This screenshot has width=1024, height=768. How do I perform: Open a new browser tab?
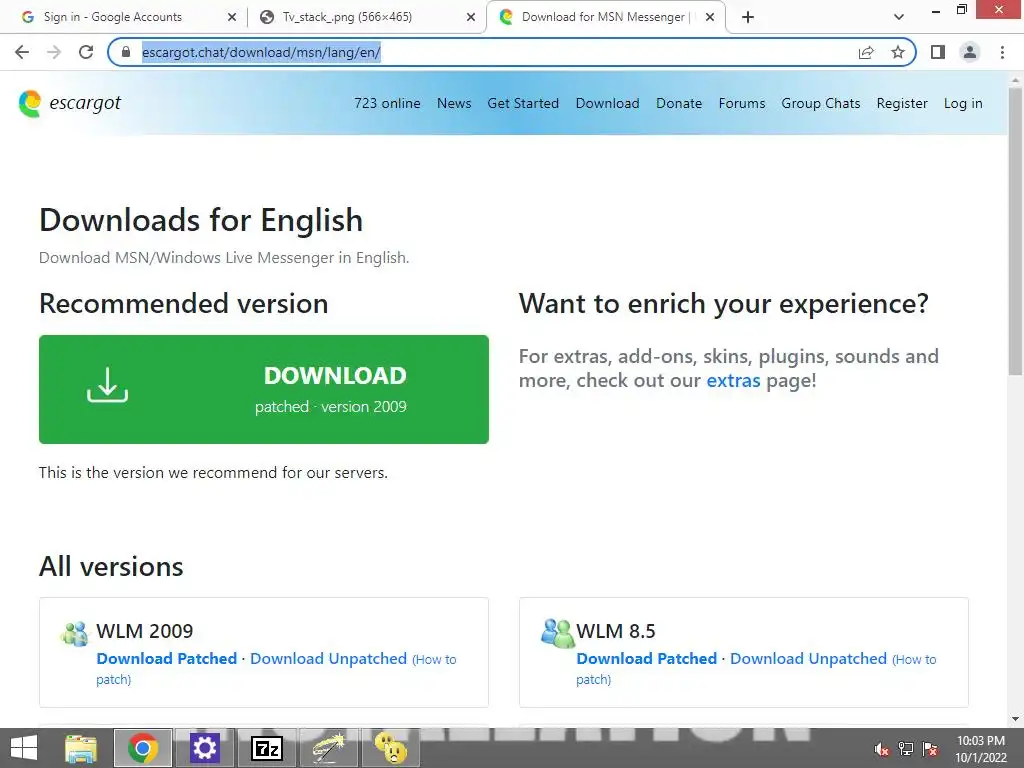click(x=748, y=17)
